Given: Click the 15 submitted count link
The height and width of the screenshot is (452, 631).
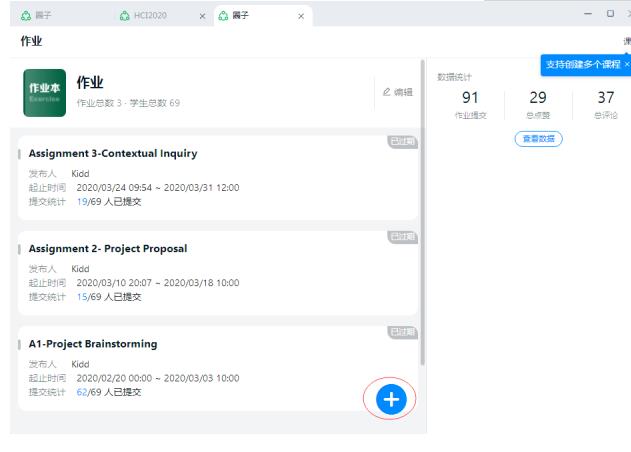Looking at the screenshot, I should coord(82,296).
